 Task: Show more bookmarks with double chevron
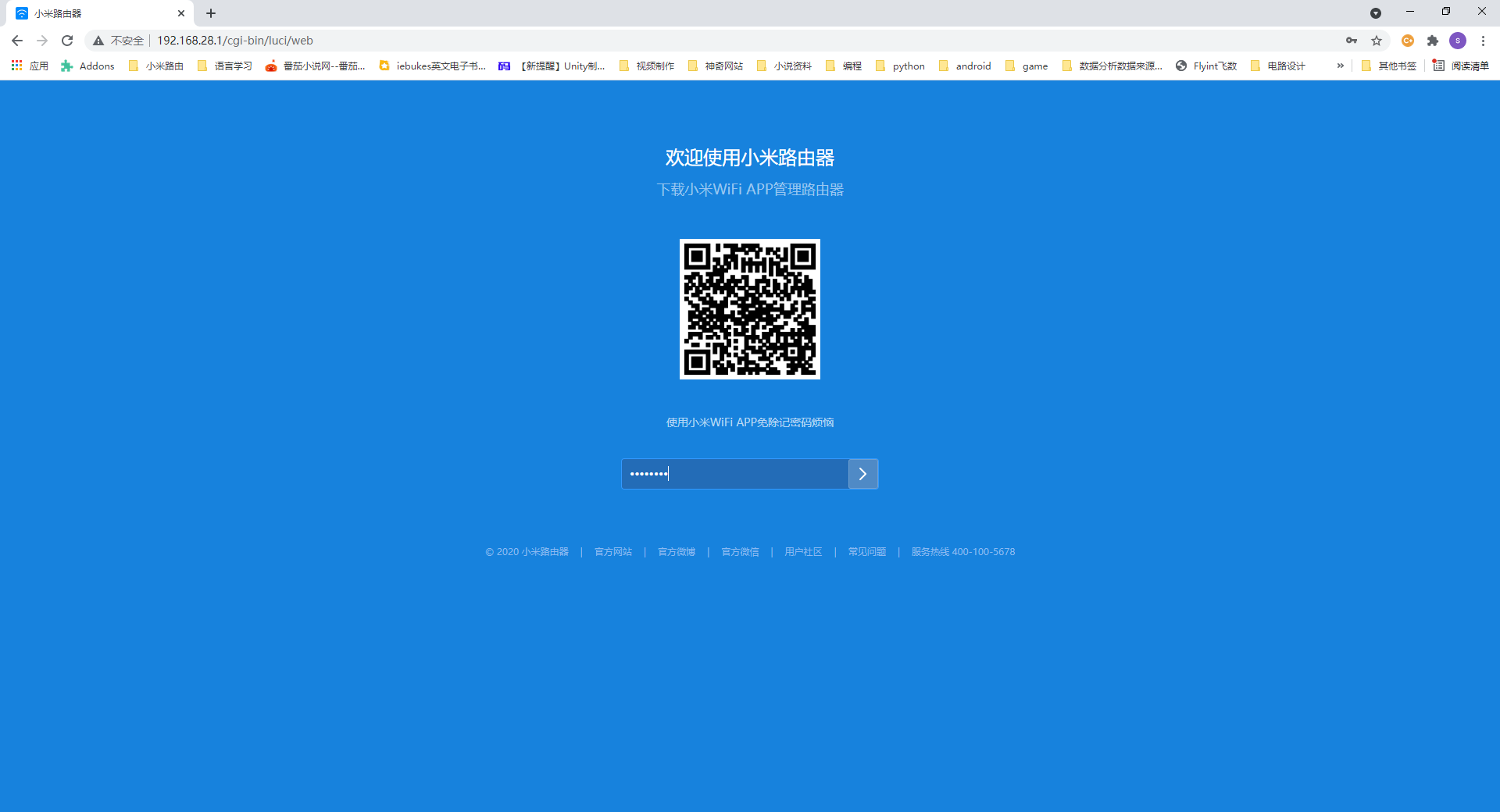coord(1341,66)
